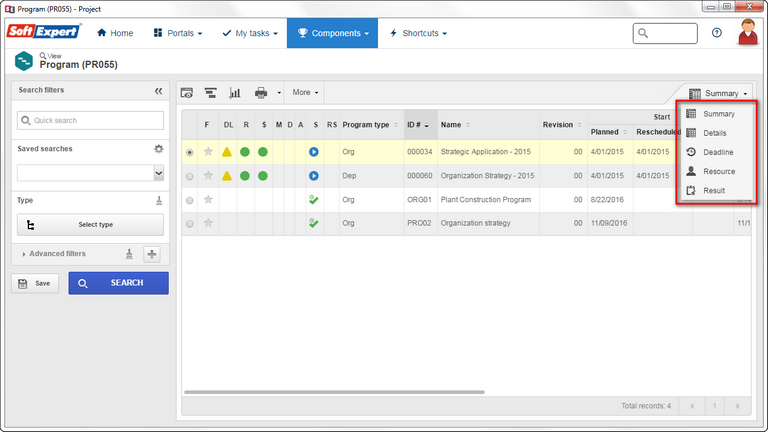Open the Components dropdown
Image resolution: width=768 pixels, height=432 pixels.
[x=333, y=33]
